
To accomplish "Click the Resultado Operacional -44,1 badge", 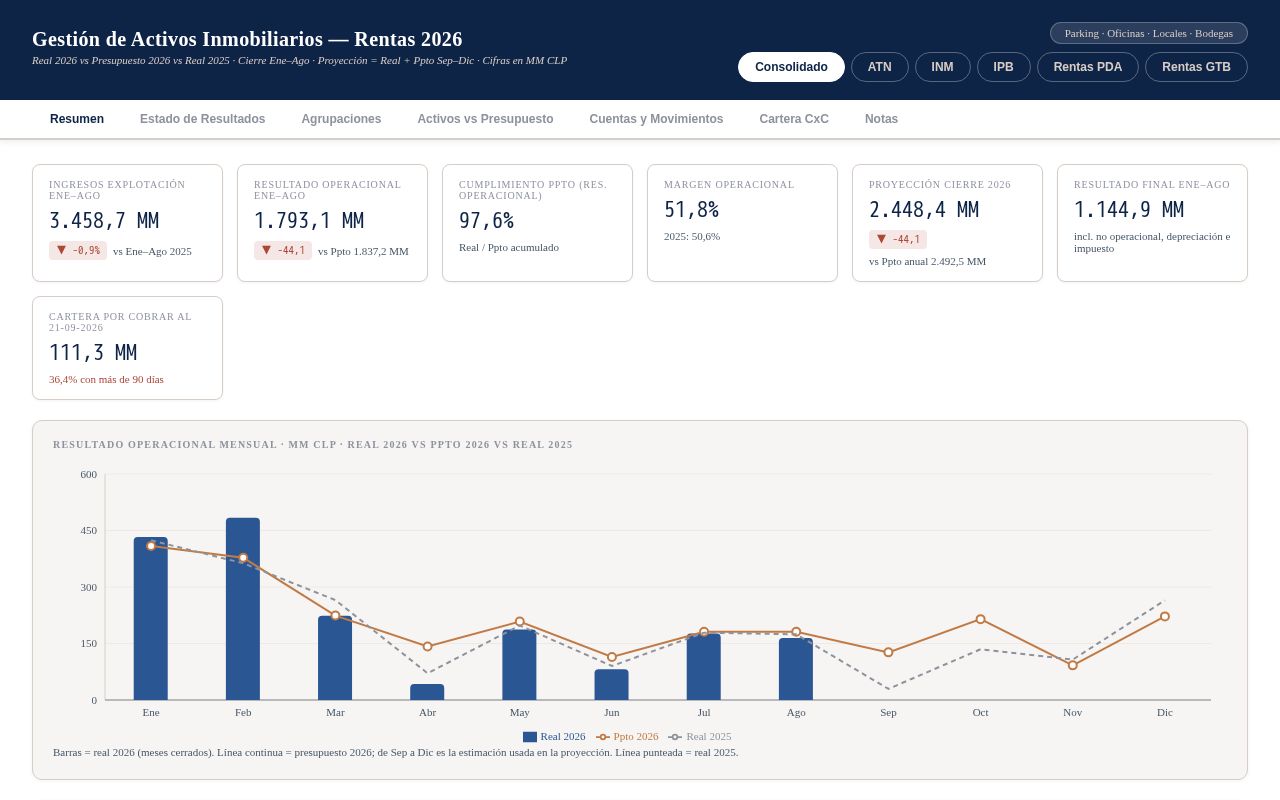I will [283, 251].
